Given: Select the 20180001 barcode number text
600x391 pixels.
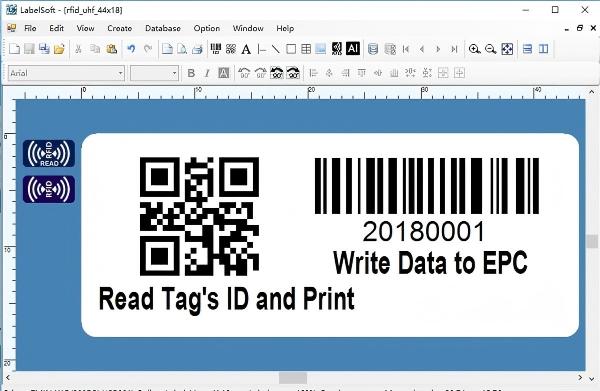Looking at the screenshot, I should tap(423, 231).
